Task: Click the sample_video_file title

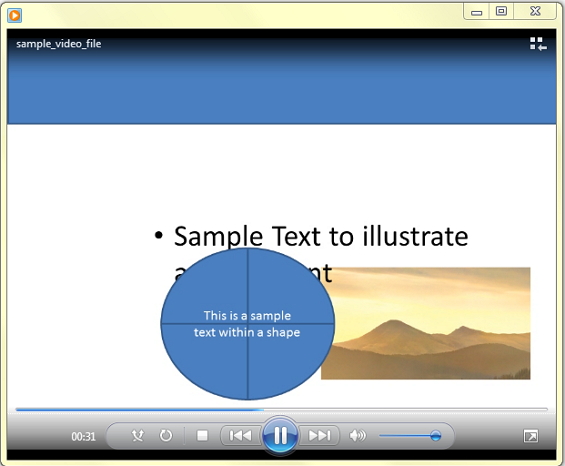Action: (x=58, y=44)
